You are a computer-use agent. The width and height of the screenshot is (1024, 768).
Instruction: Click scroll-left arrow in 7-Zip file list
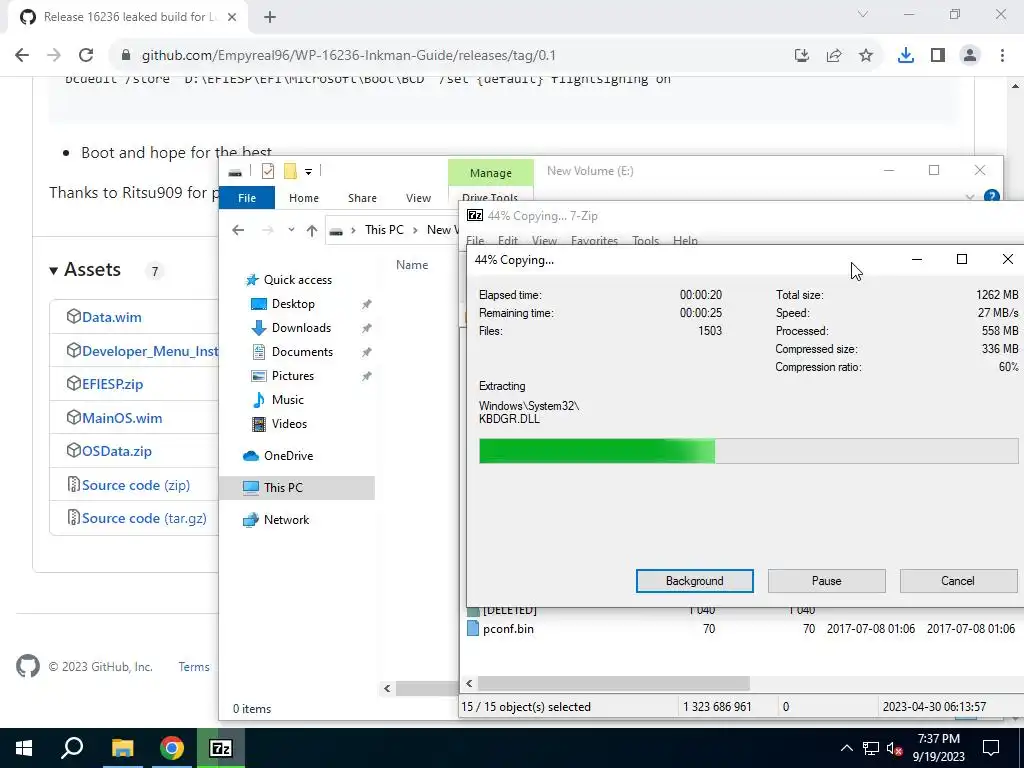click(x=469, y=684)
